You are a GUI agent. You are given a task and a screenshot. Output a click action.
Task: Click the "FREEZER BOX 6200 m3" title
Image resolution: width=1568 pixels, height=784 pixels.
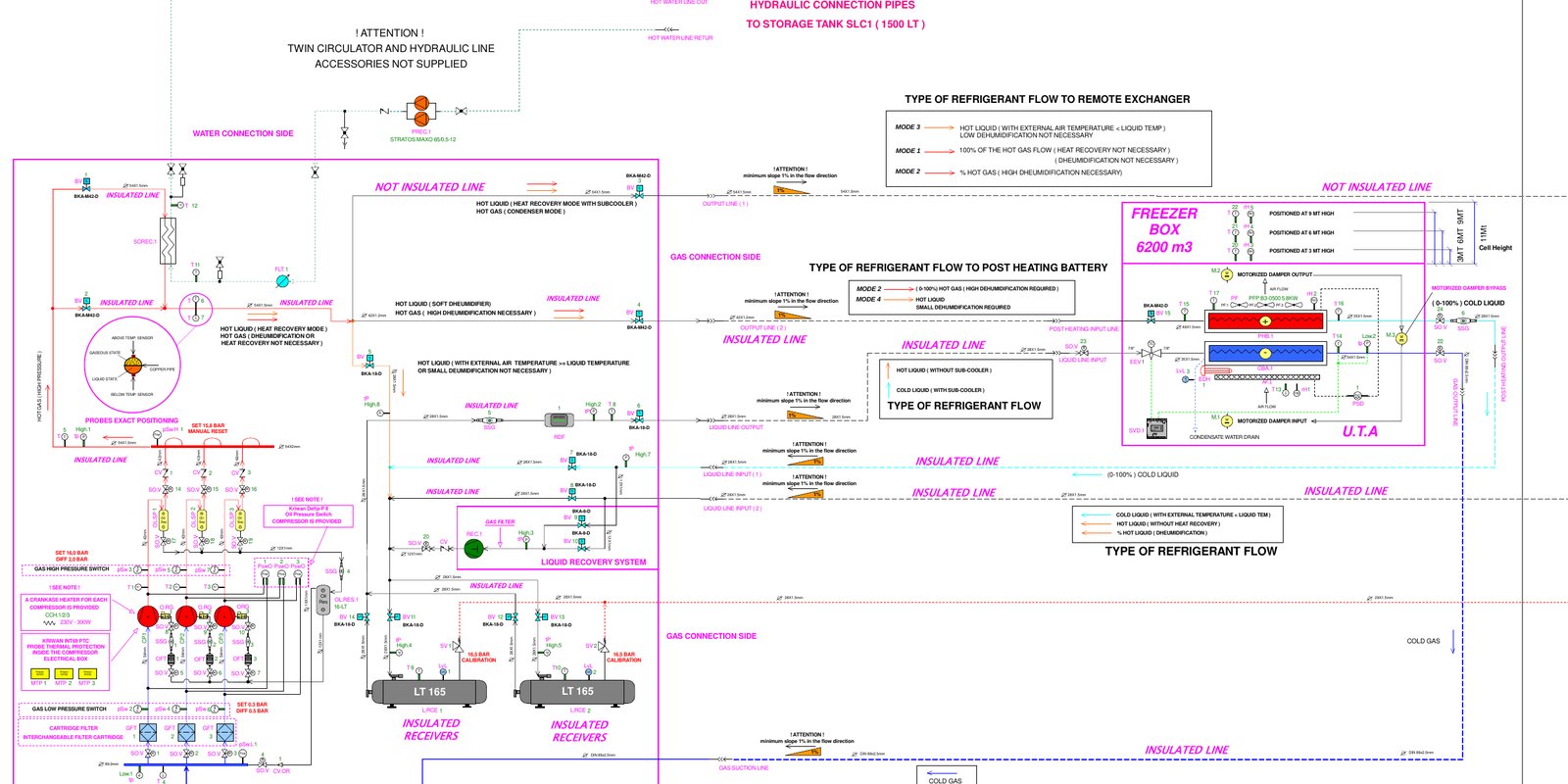tap(1164, 230)
